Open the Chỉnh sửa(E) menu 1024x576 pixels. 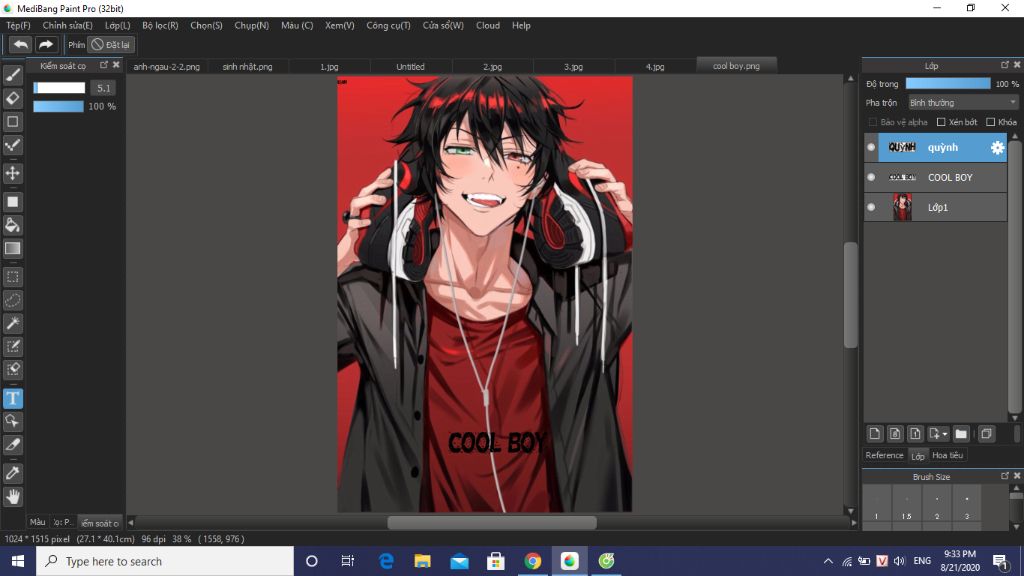tap(67, 25)
